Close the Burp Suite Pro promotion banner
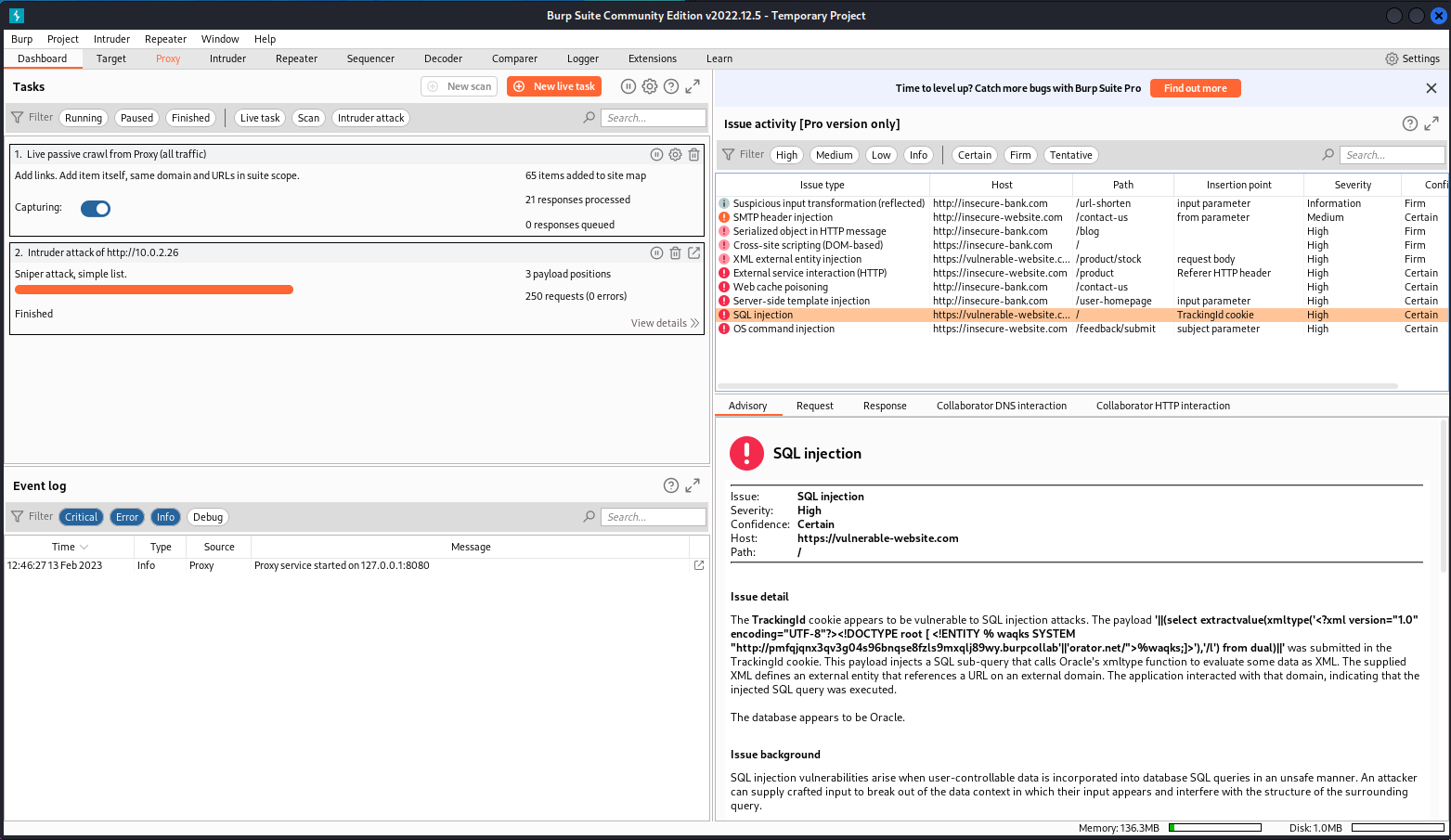The width and height of the screenshot is (1451, 840). [1432, 88]
